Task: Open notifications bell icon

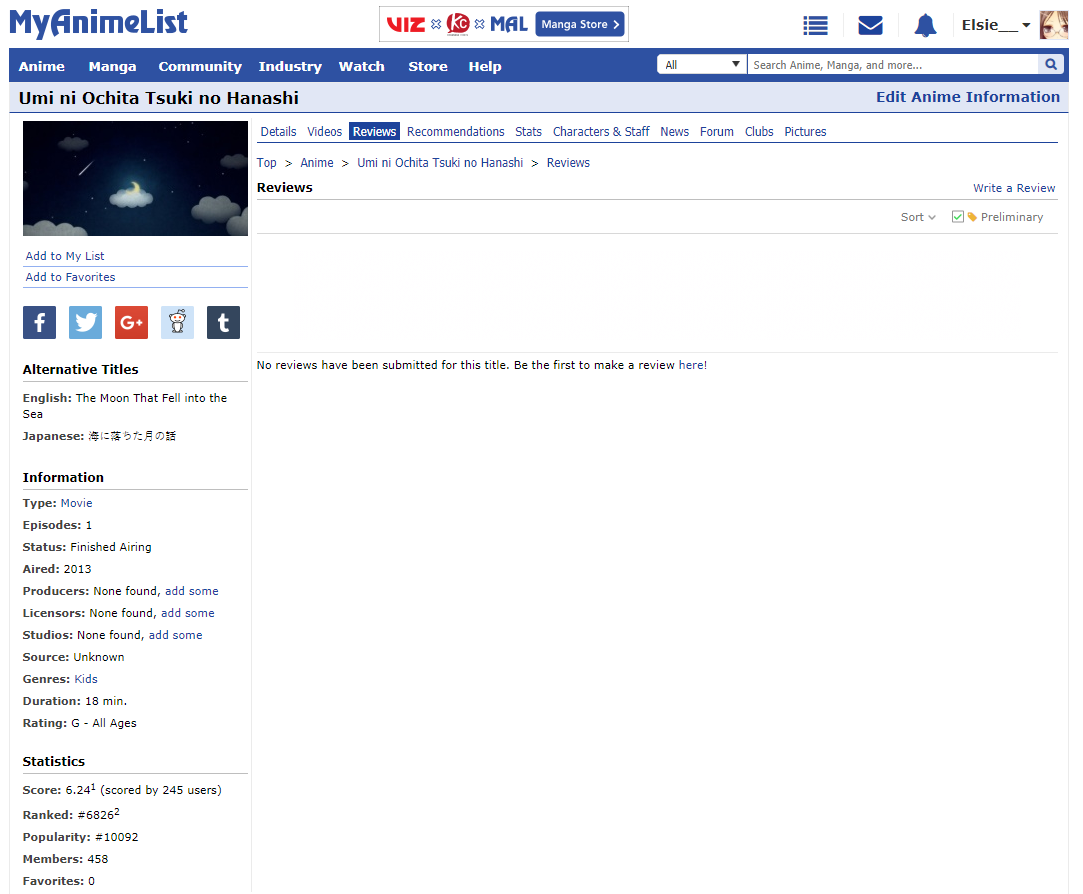Action: (925, 26)
